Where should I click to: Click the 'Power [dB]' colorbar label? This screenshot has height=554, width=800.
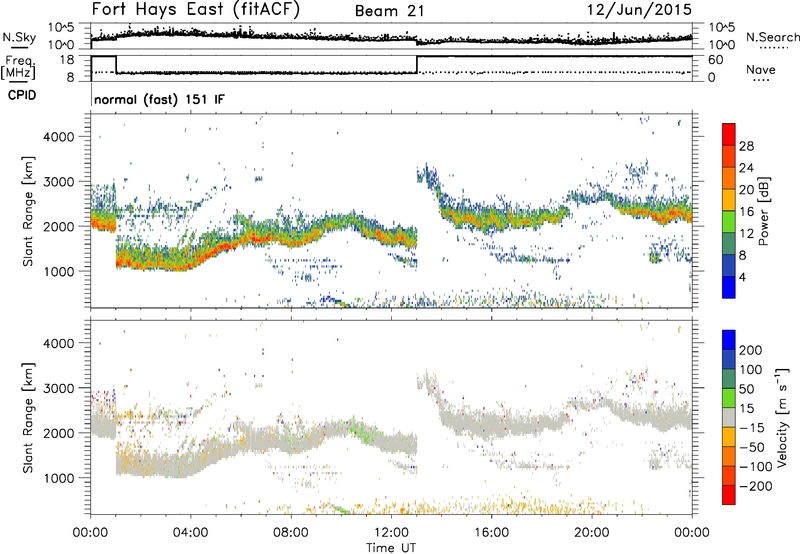point(763,211)
